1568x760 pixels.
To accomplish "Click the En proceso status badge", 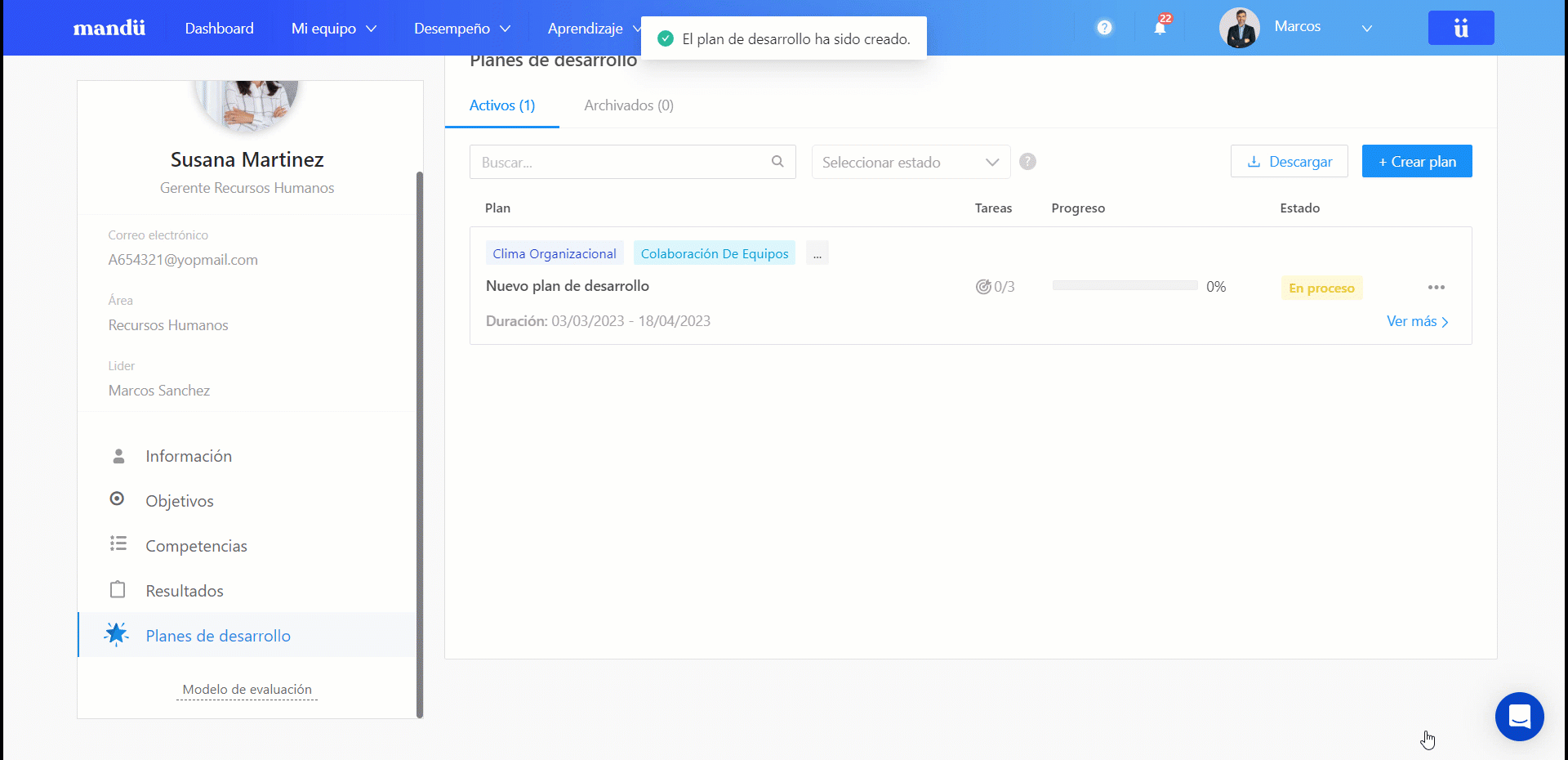I will coord(1321,288).
